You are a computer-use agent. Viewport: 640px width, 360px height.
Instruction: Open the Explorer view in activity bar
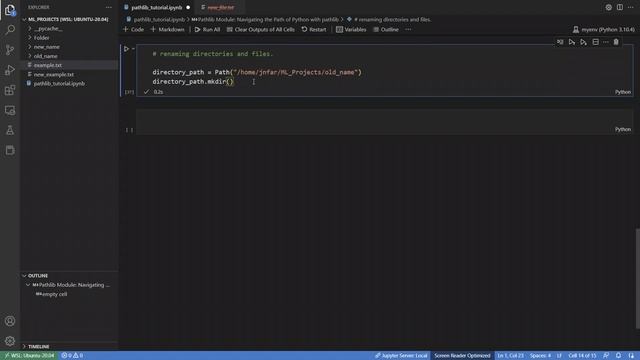(10, 10)
